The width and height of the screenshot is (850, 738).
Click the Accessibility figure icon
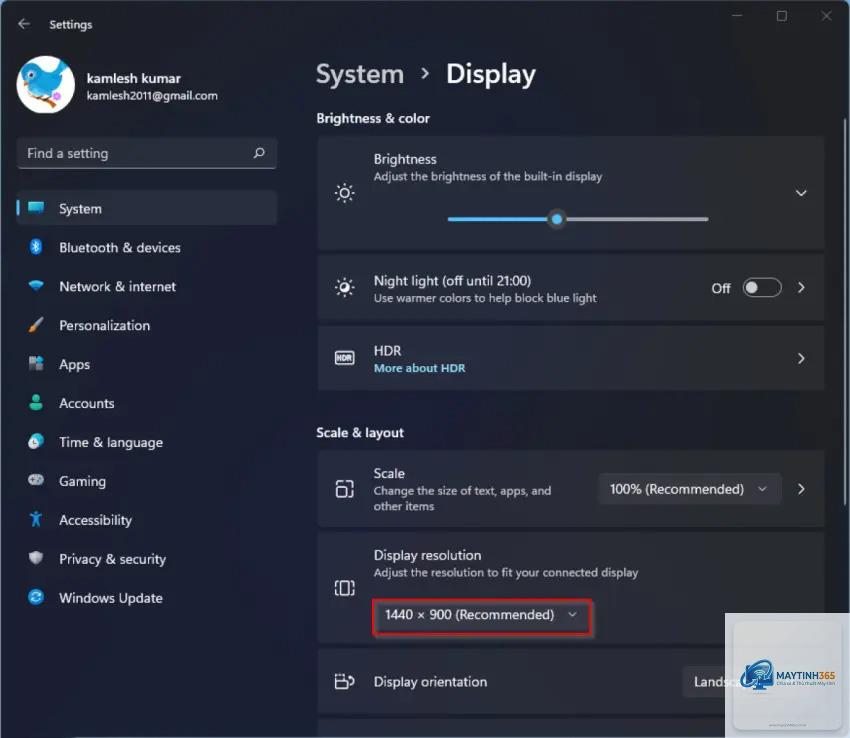(x=36, y=519)
